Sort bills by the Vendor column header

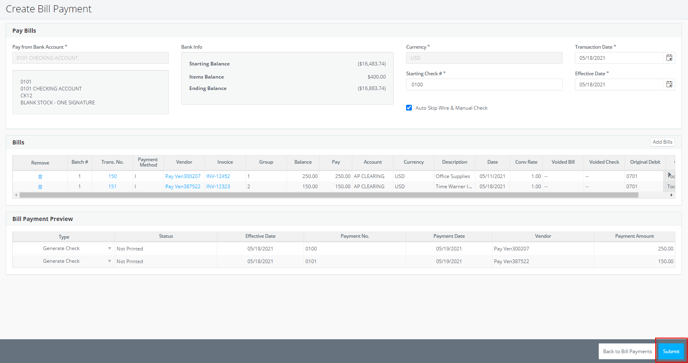[184, 162]
